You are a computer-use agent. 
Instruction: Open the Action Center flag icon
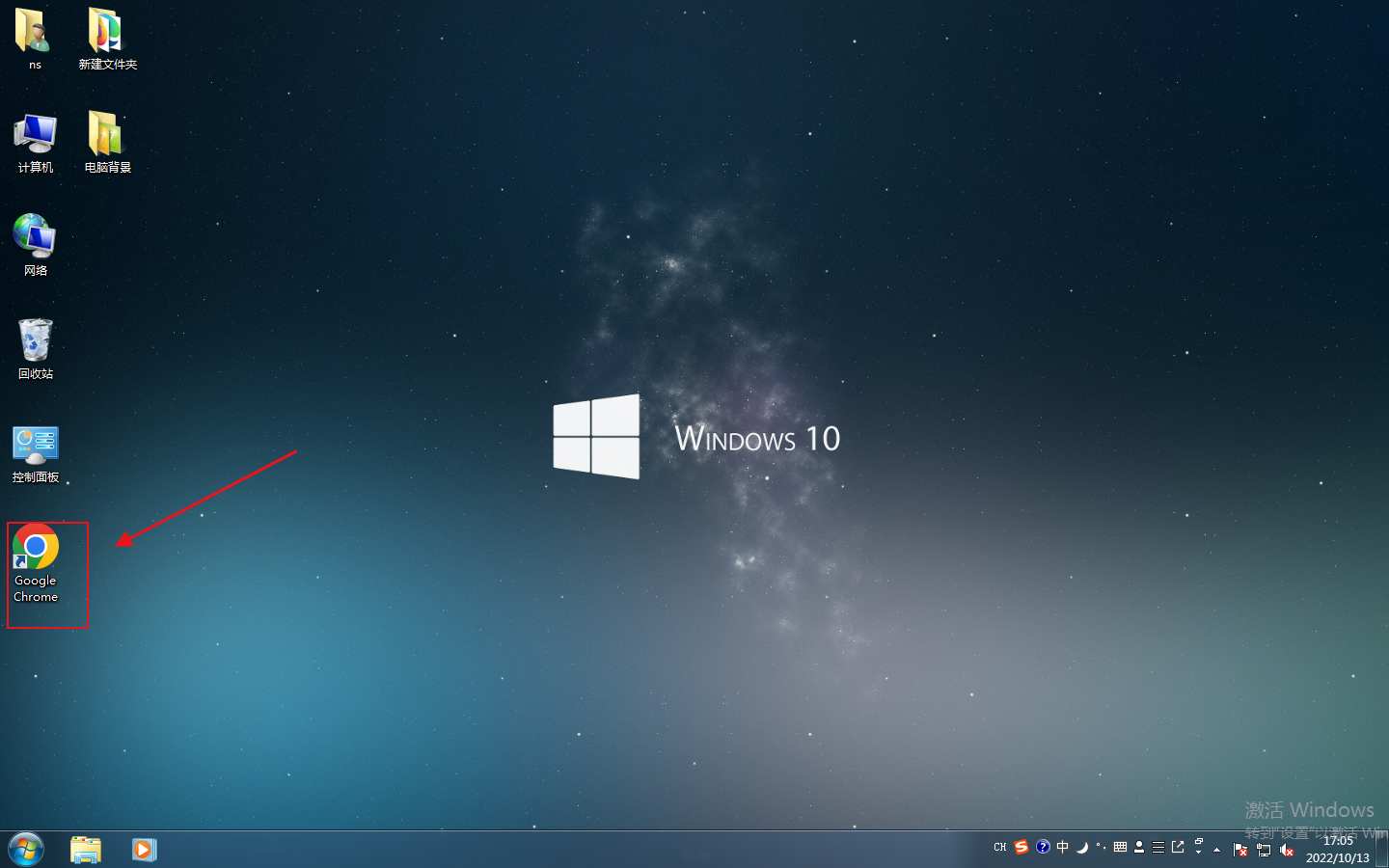[x=1240, y=850]
